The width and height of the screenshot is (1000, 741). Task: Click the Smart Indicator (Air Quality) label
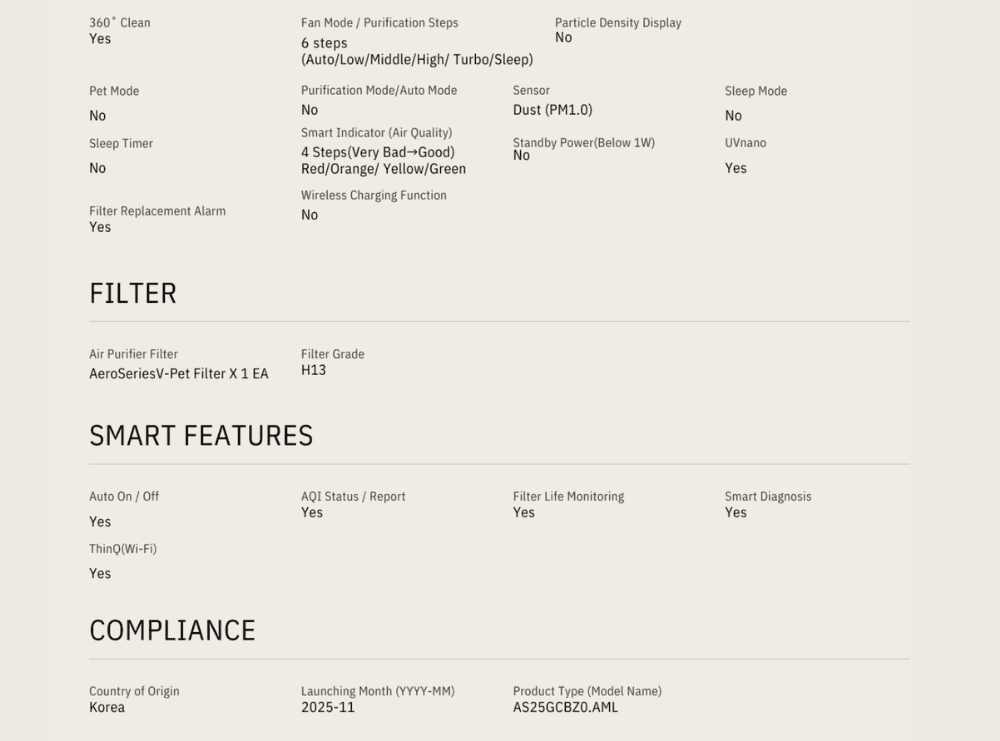(x=376, y=133)
